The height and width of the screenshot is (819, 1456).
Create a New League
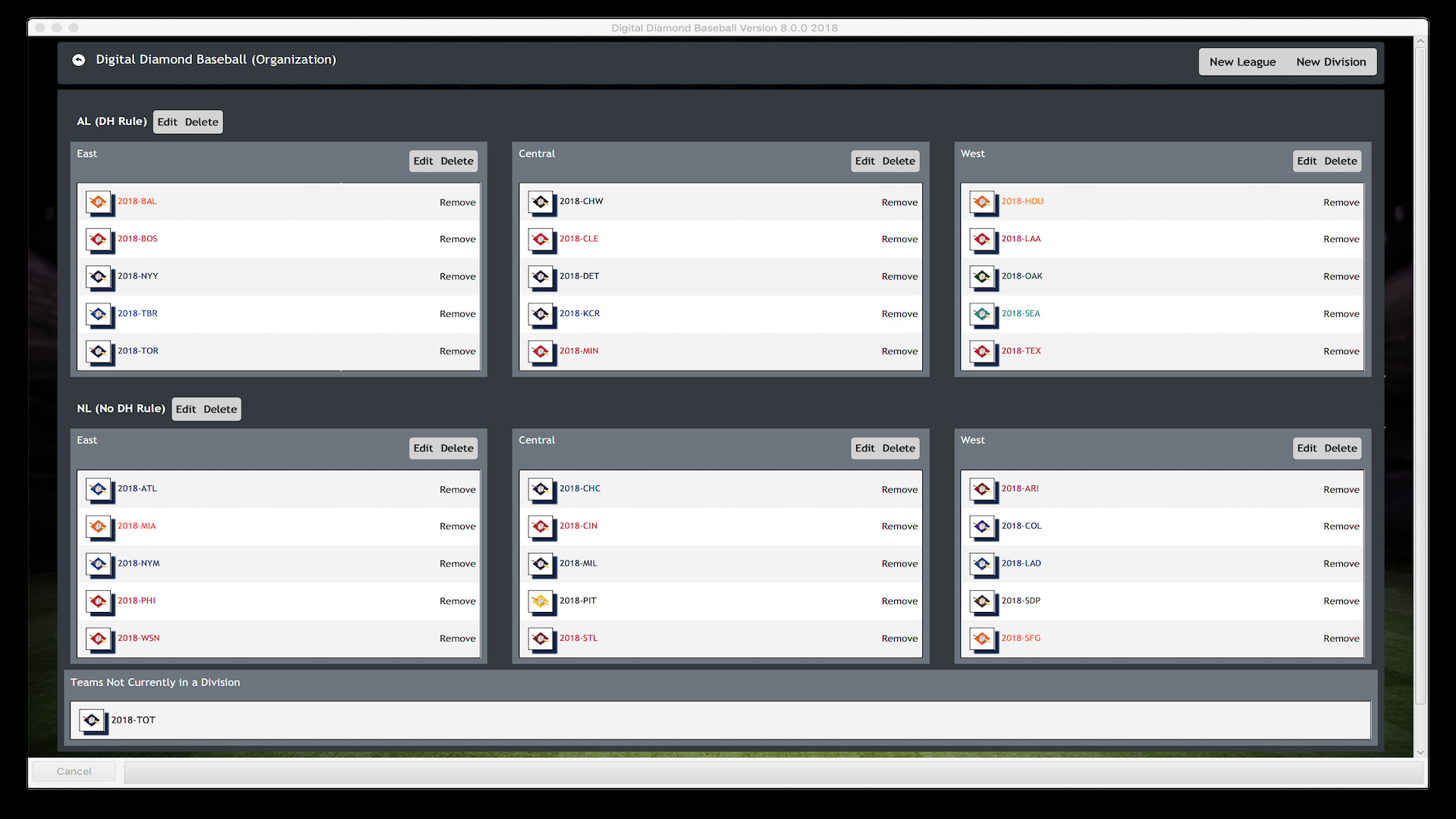[x=1242, y=61]
